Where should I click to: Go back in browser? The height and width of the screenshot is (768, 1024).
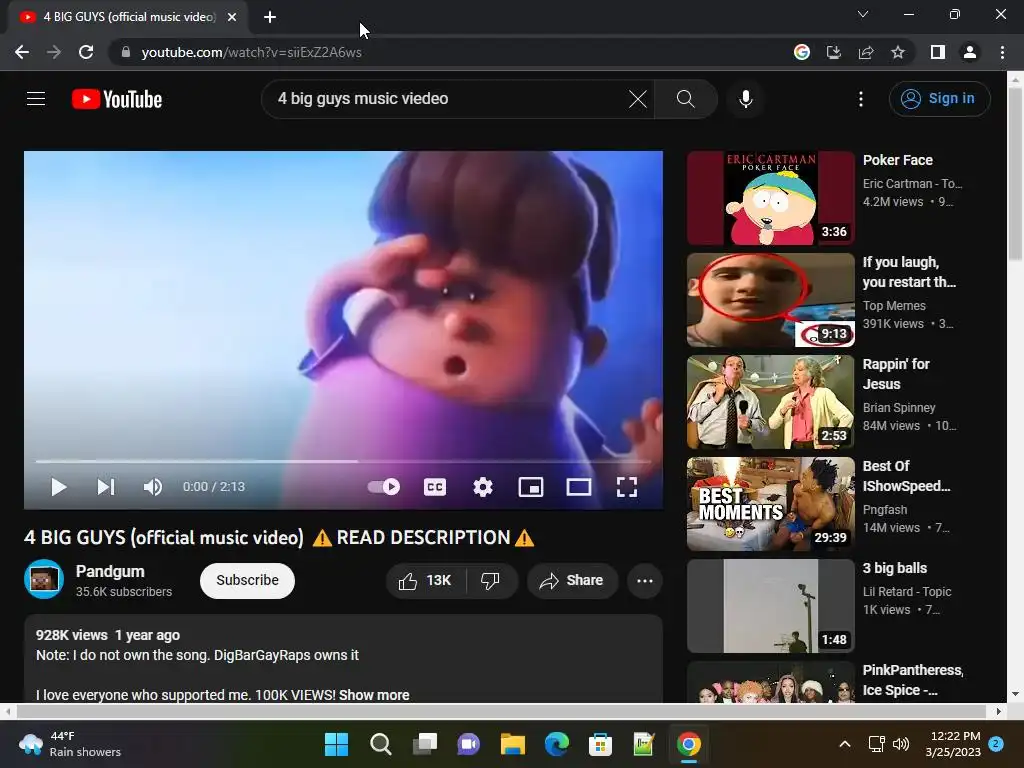22,52
